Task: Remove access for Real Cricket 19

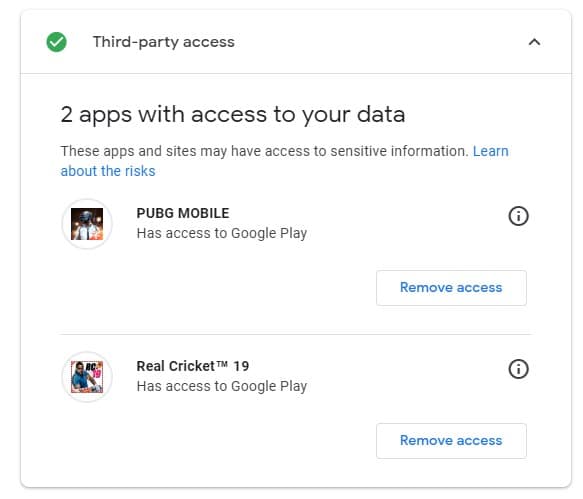Action: pos(451,441)
